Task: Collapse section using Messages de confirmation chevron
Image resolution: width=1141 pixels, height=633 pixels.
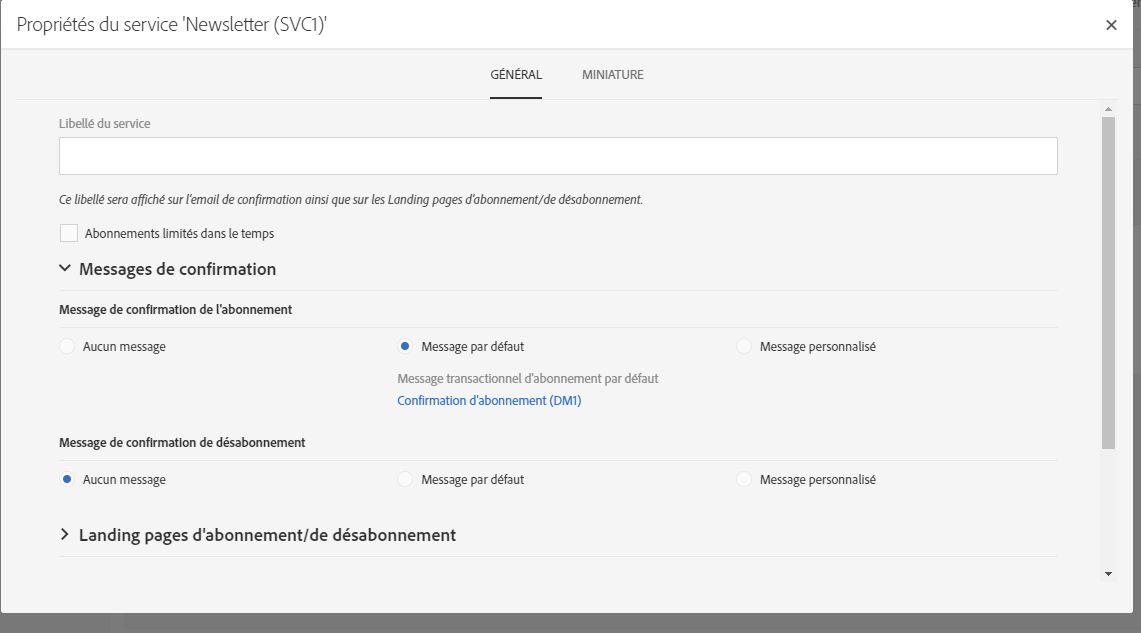Action: pos(65,269)
